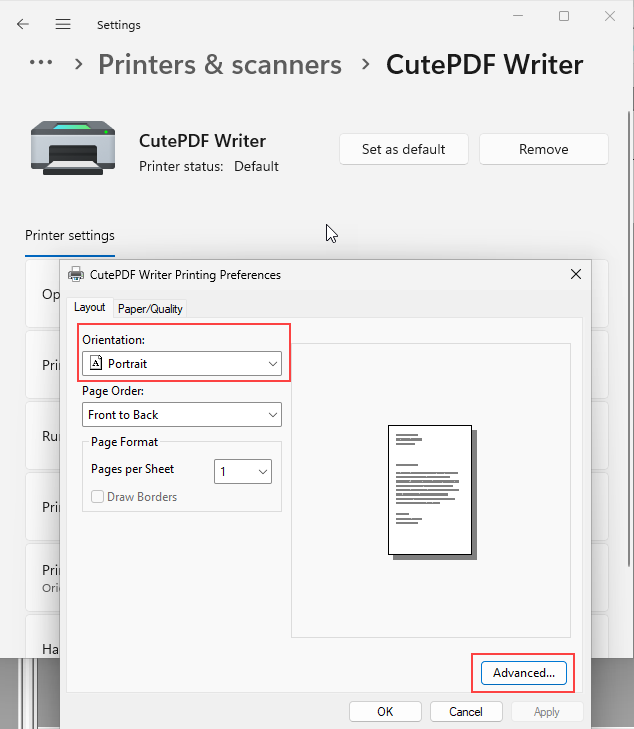Screen dimensions: 634x729
Task: Toggle the Draw Borders checkbox
Action: pos(97,497)
